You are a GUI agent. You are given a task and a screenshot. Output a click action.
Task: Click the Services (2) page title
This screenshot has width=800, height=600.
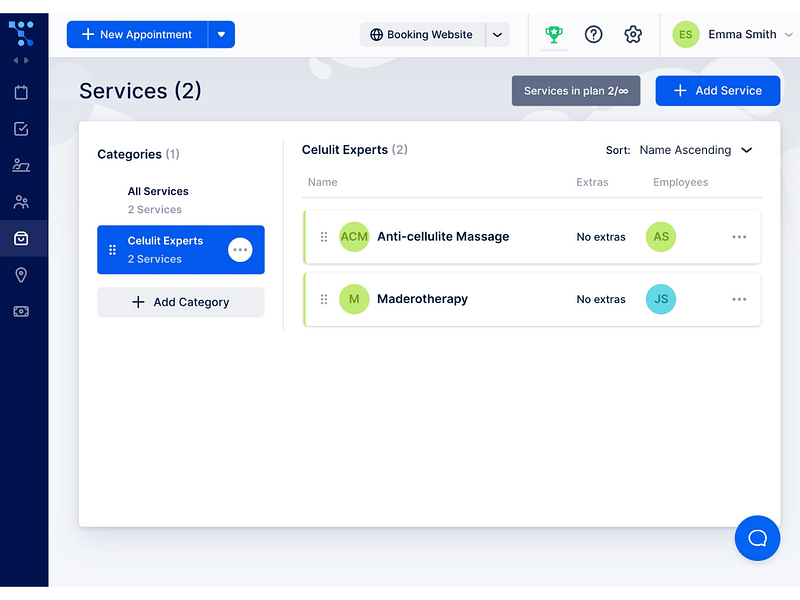140,91
